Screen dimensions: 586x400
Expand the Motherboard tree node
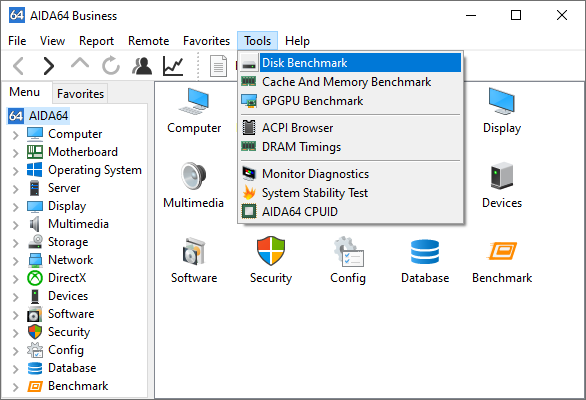coord(15,152)
